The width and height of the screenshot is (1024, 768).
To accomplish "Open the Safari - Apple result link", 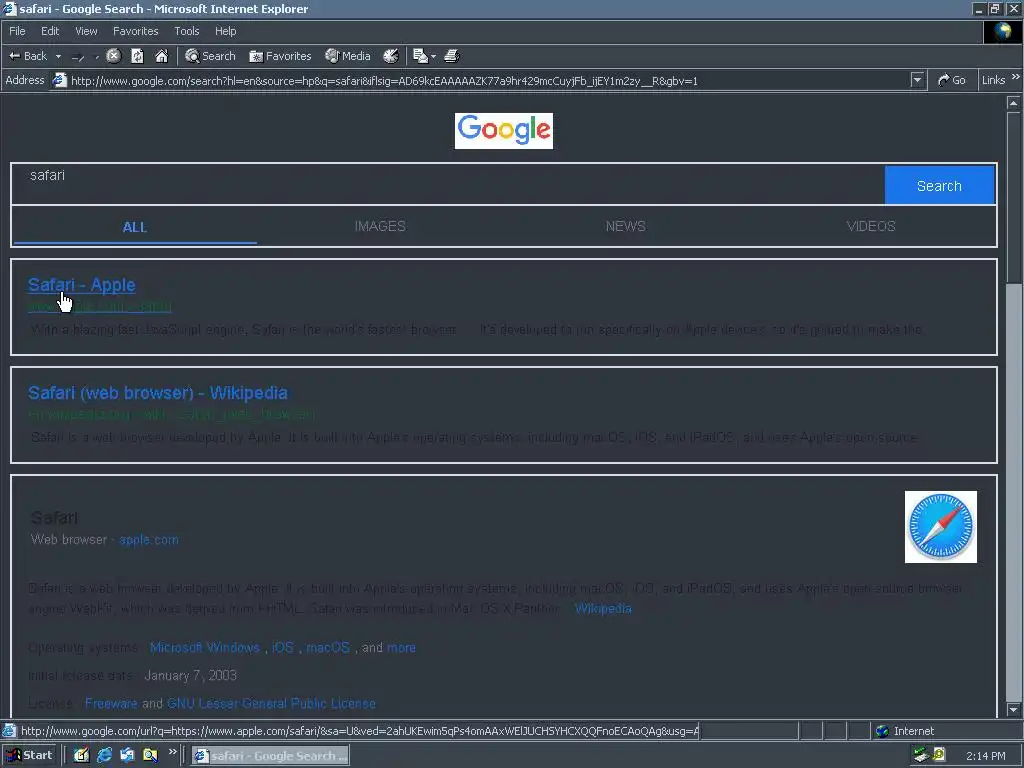I will click(x=82, y=285).
